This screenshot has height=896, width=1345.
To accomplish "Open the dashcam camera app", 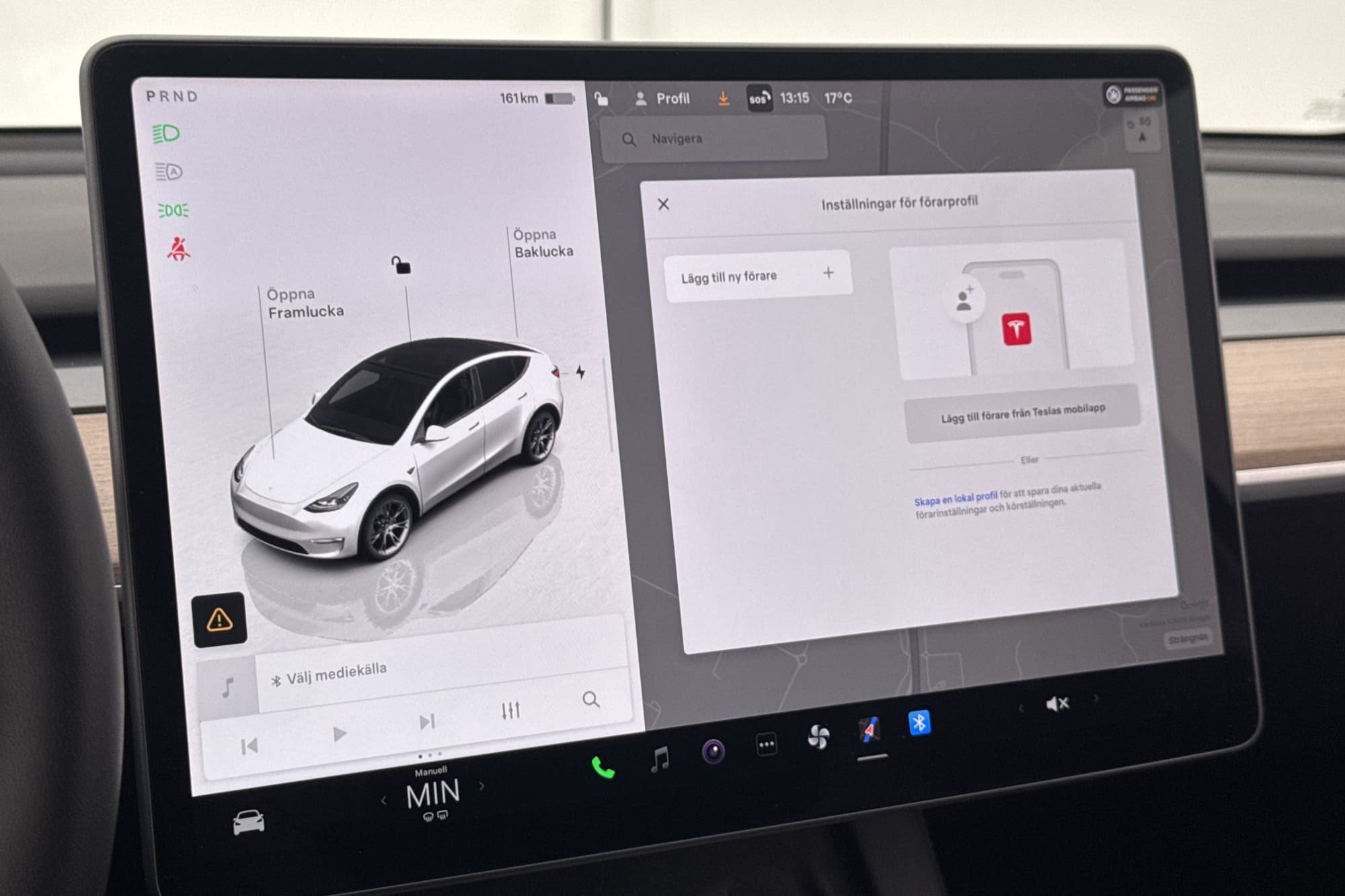I will coord(713,751).
